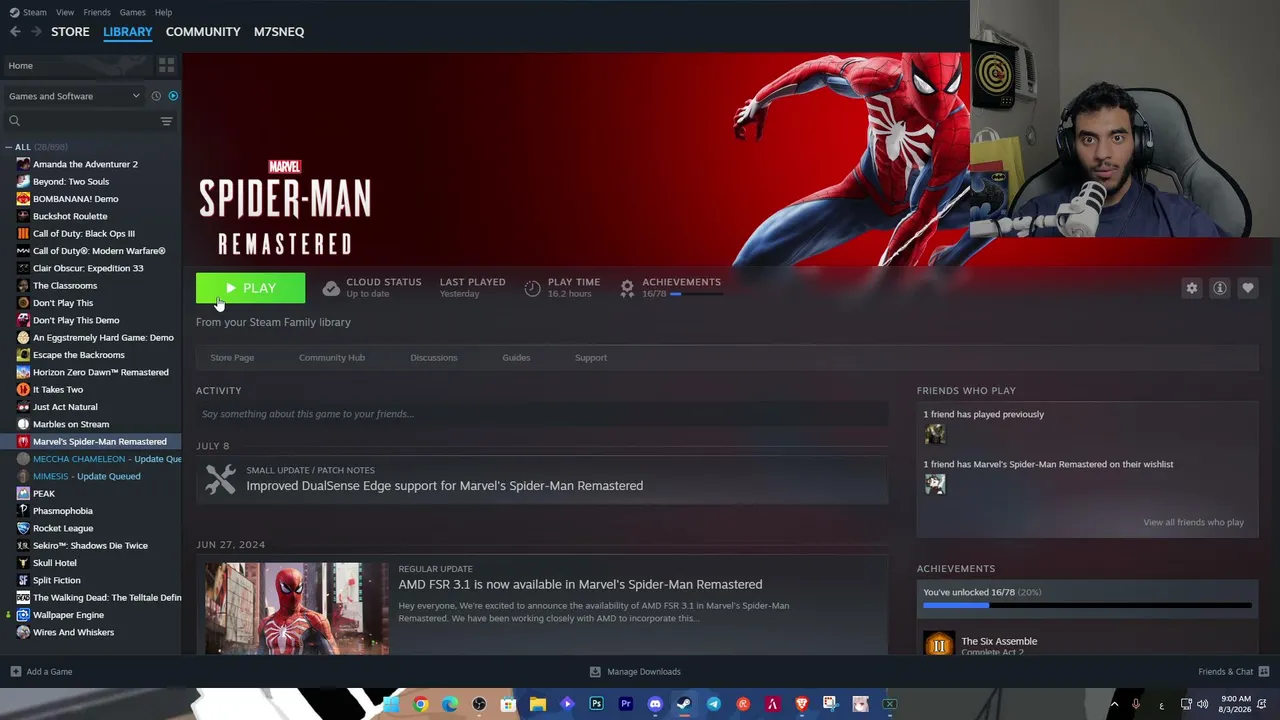Open Photoshop from the taskbar

(x=596, y=704)
